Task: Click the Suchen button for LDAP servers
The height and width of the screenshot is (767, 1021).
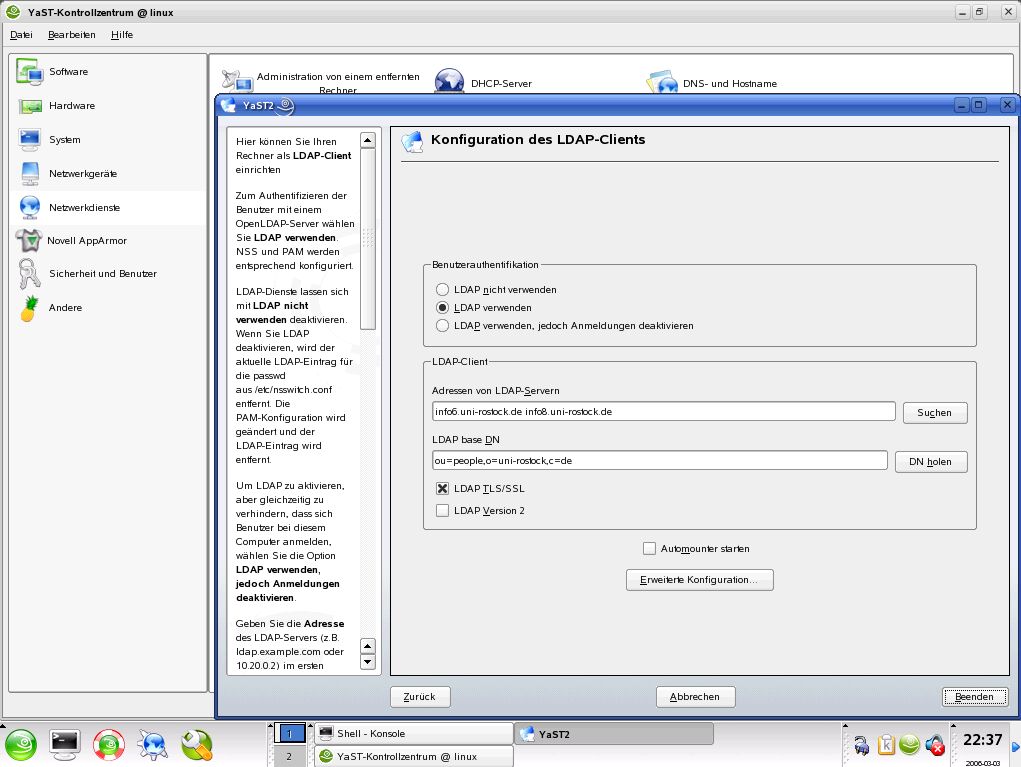Action: 934,413
